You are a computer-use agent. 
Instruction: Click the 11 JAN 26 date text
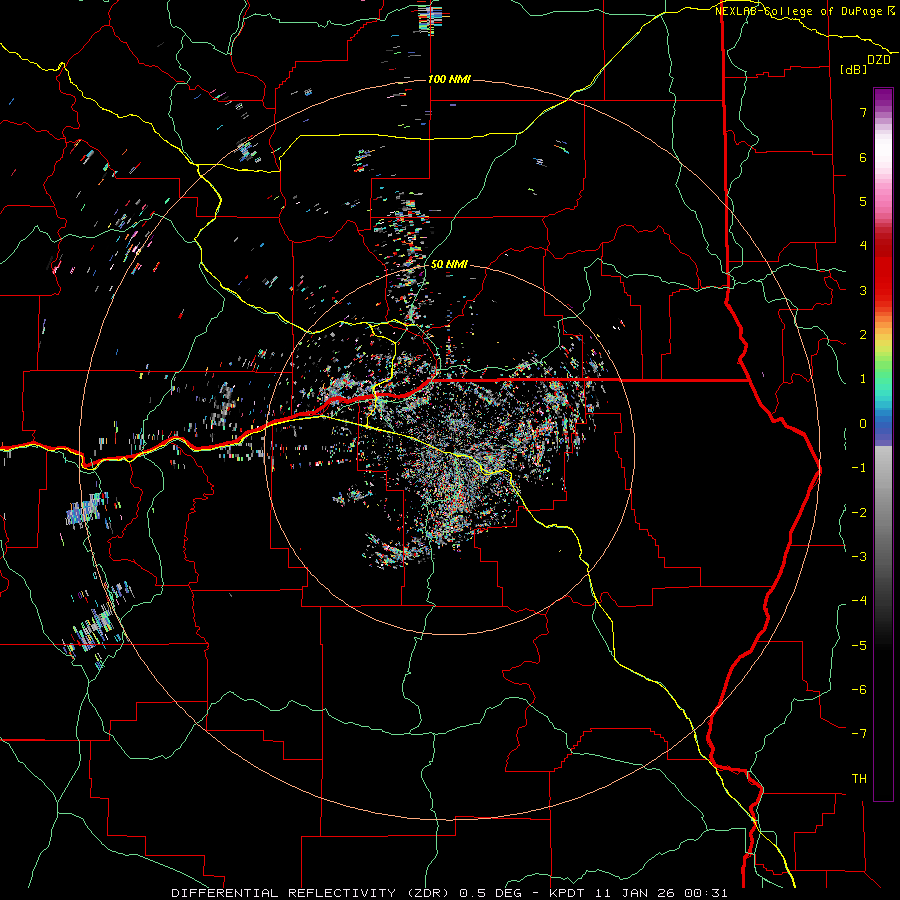click(x=635, y=893)
